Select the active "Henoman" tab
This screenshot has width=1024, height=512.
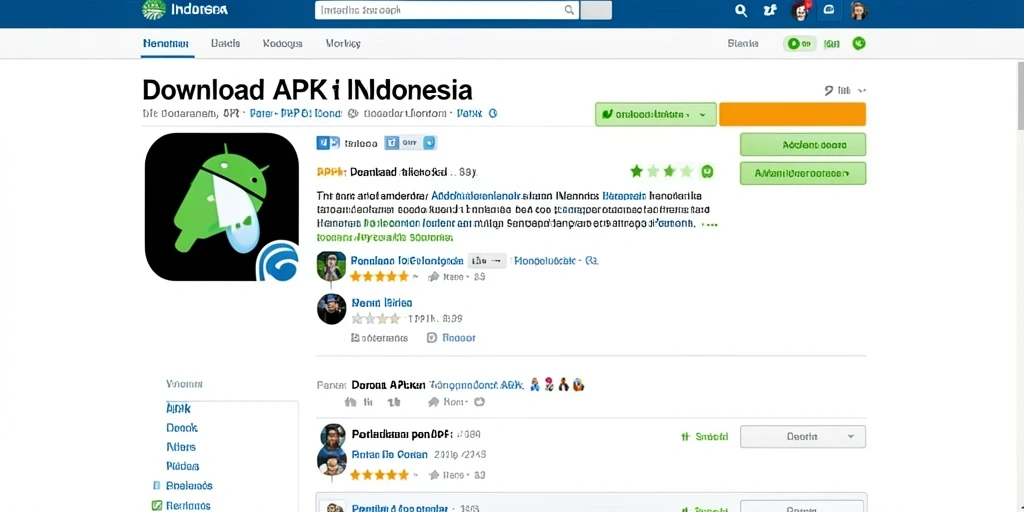point(166,43)
